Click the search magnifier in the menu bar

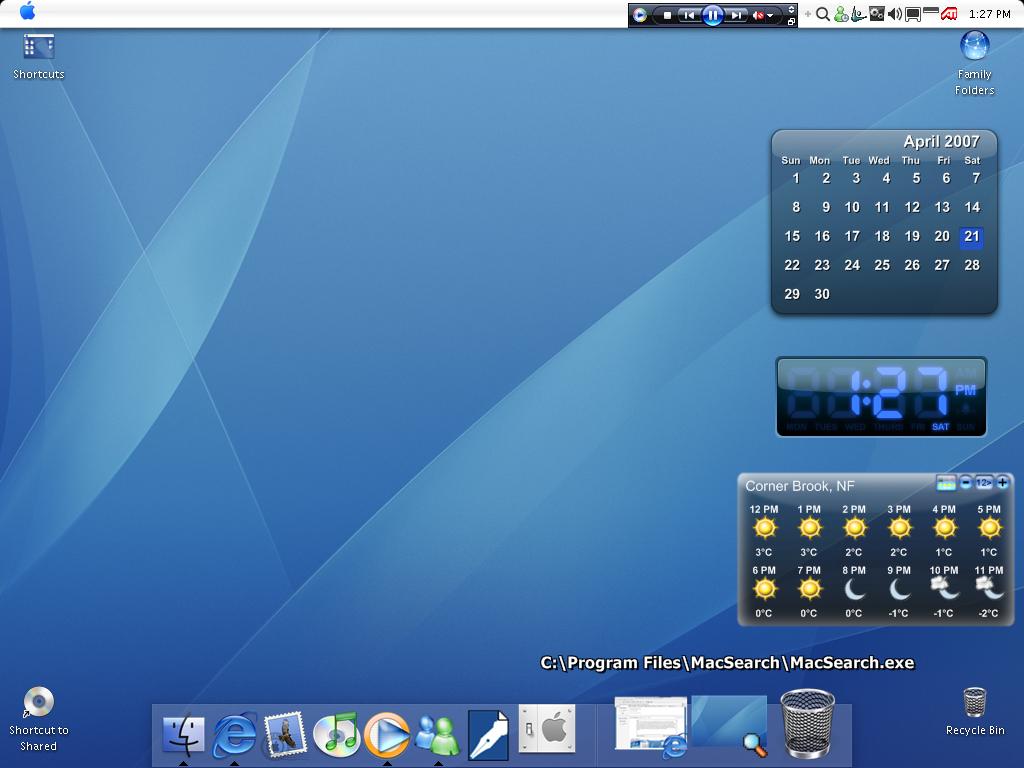[823, 14]
